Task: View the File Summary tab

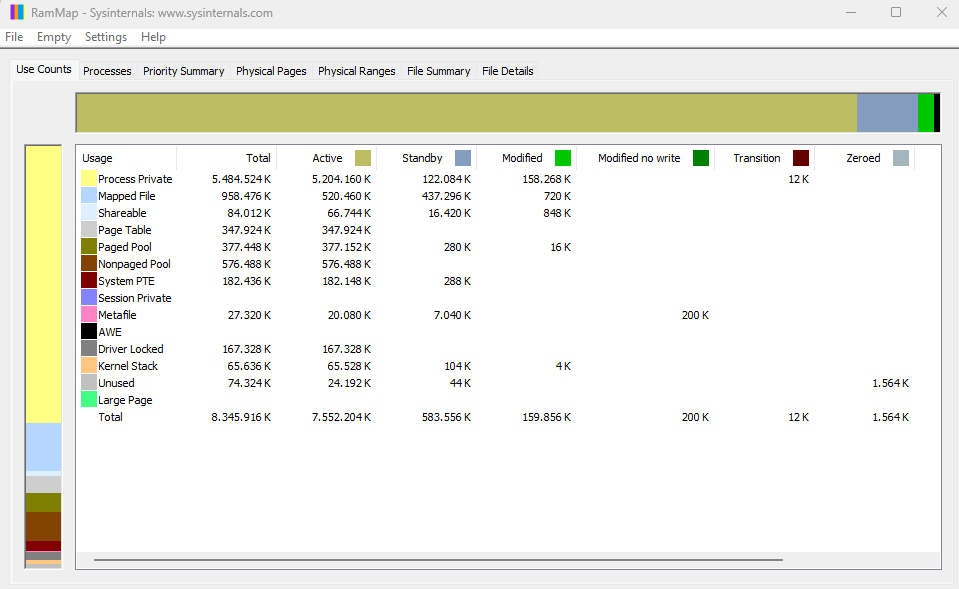Action: point(438,70)
